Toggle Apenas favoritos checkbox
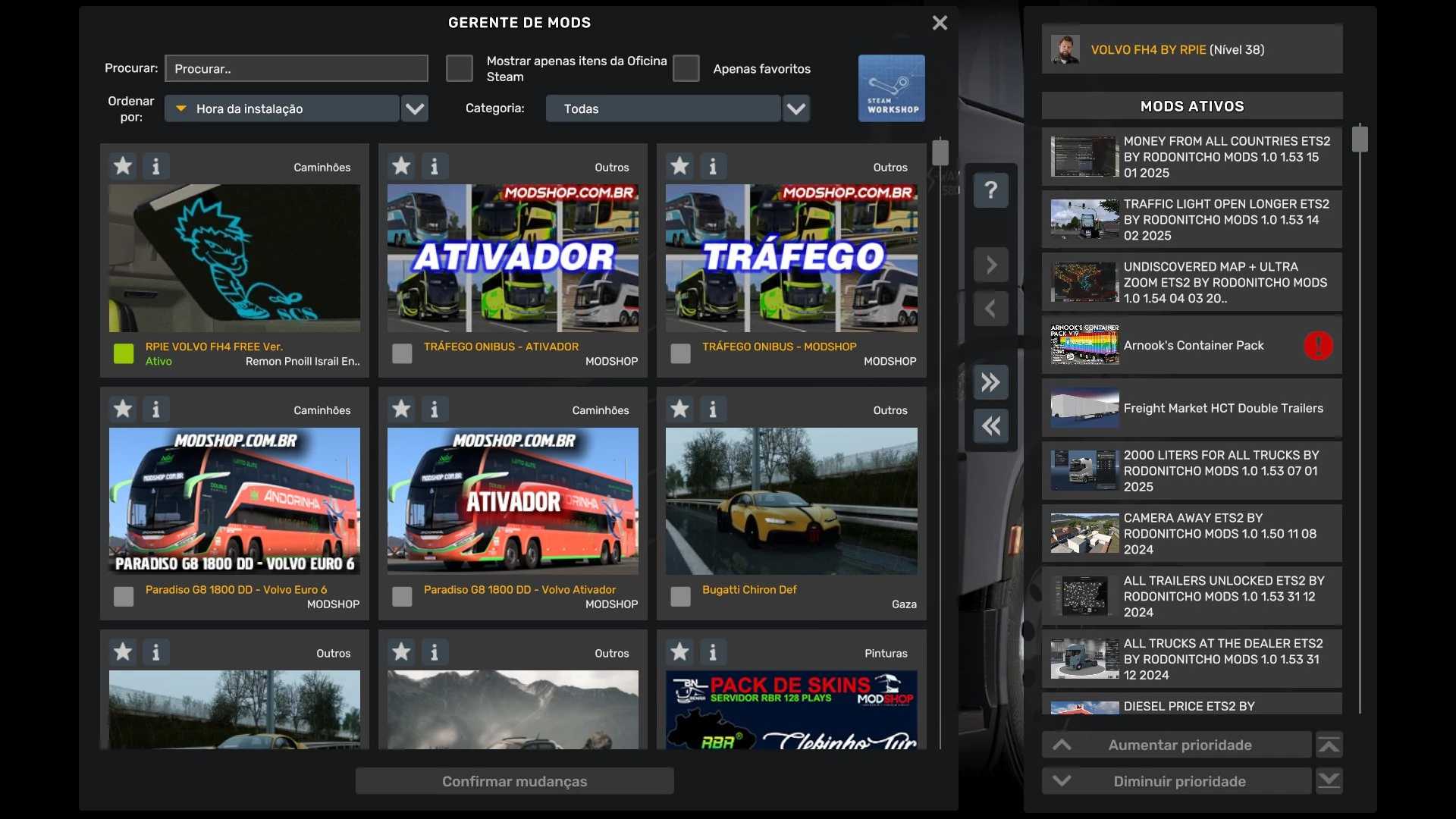 click(686, 68)
